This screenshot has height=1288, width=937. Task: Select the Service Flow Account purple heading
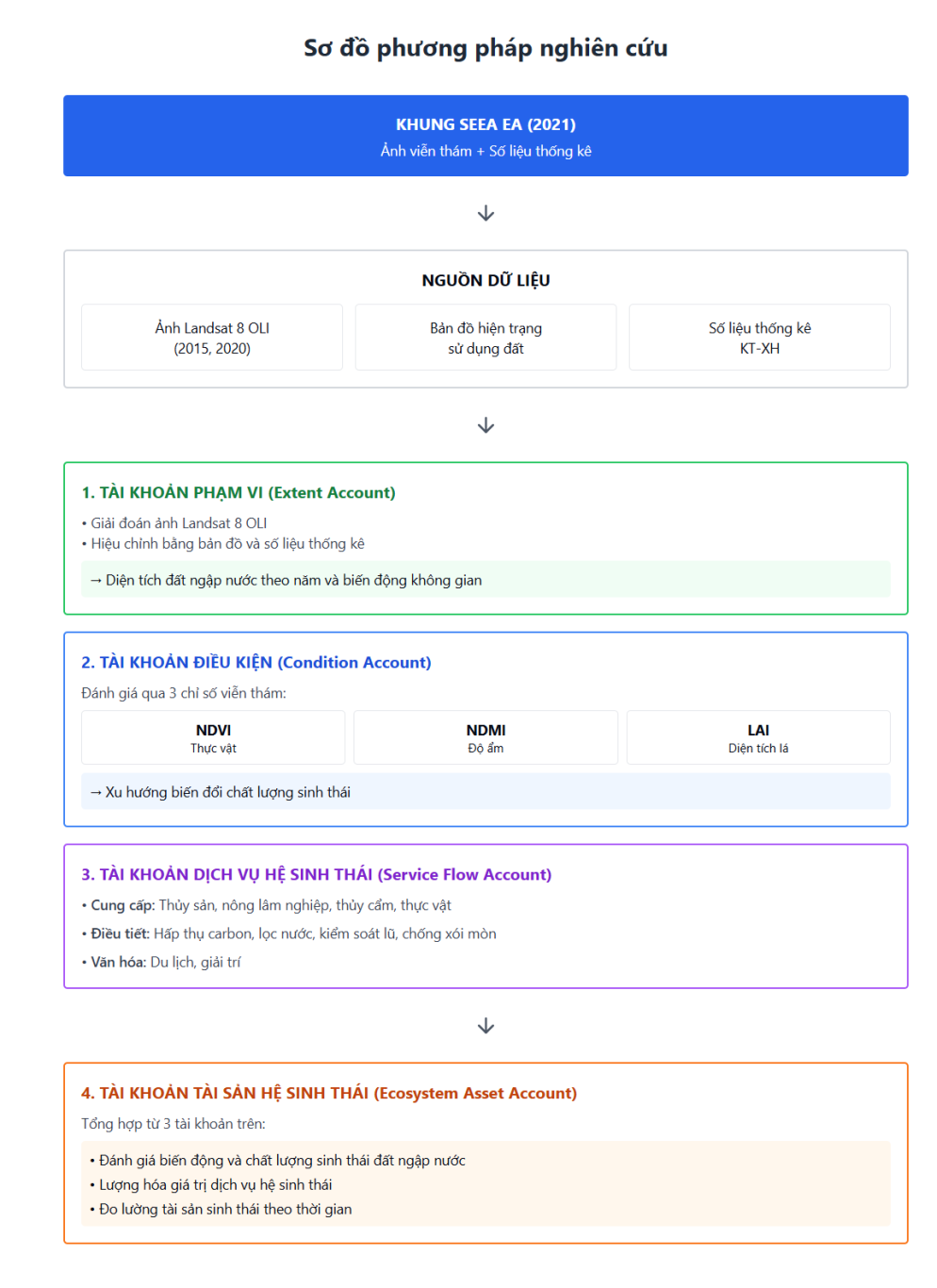317,875
